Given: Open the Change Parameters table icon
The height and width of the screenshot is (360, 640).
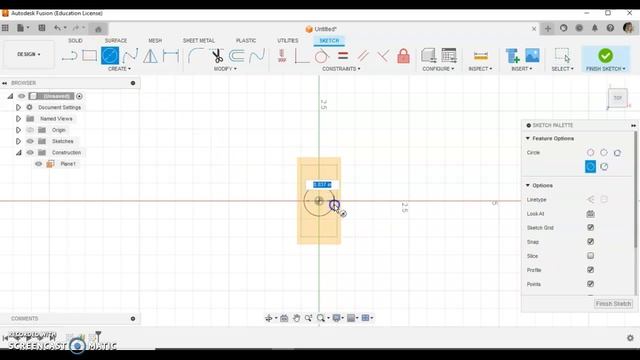Looking at the screenshot, I should pos(449,56).
